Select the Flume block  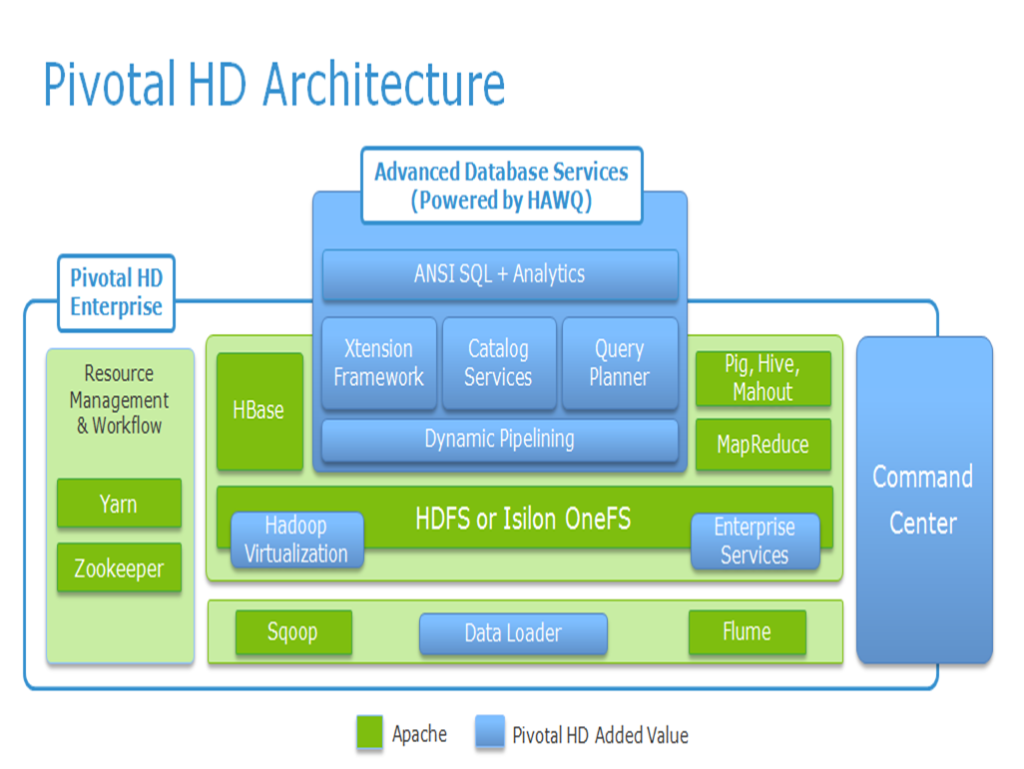tap(747, 632)
